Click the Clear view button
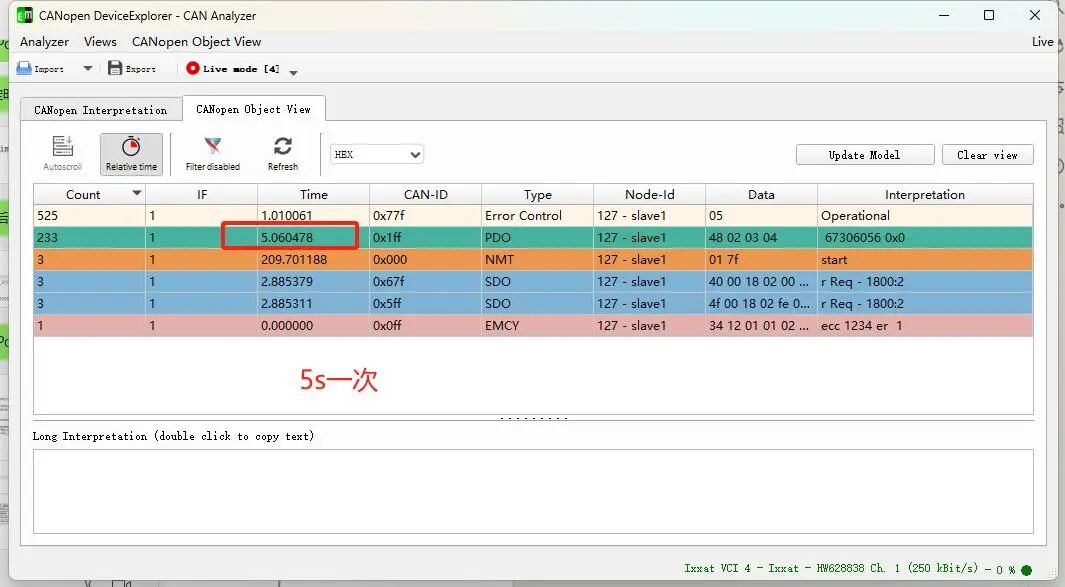The width and height of the screenshot is (1065, 587). coord(988,155)
